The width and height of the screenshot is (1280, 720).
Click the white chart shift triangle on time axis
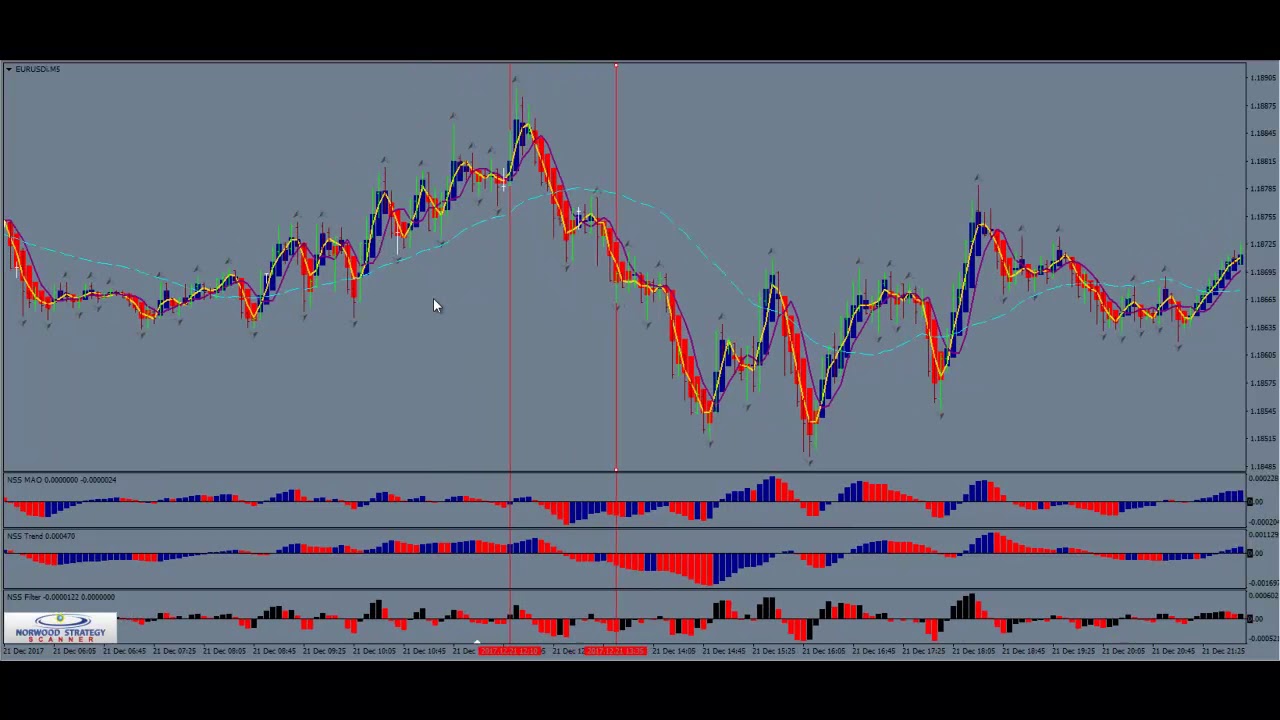coord(477,643)
